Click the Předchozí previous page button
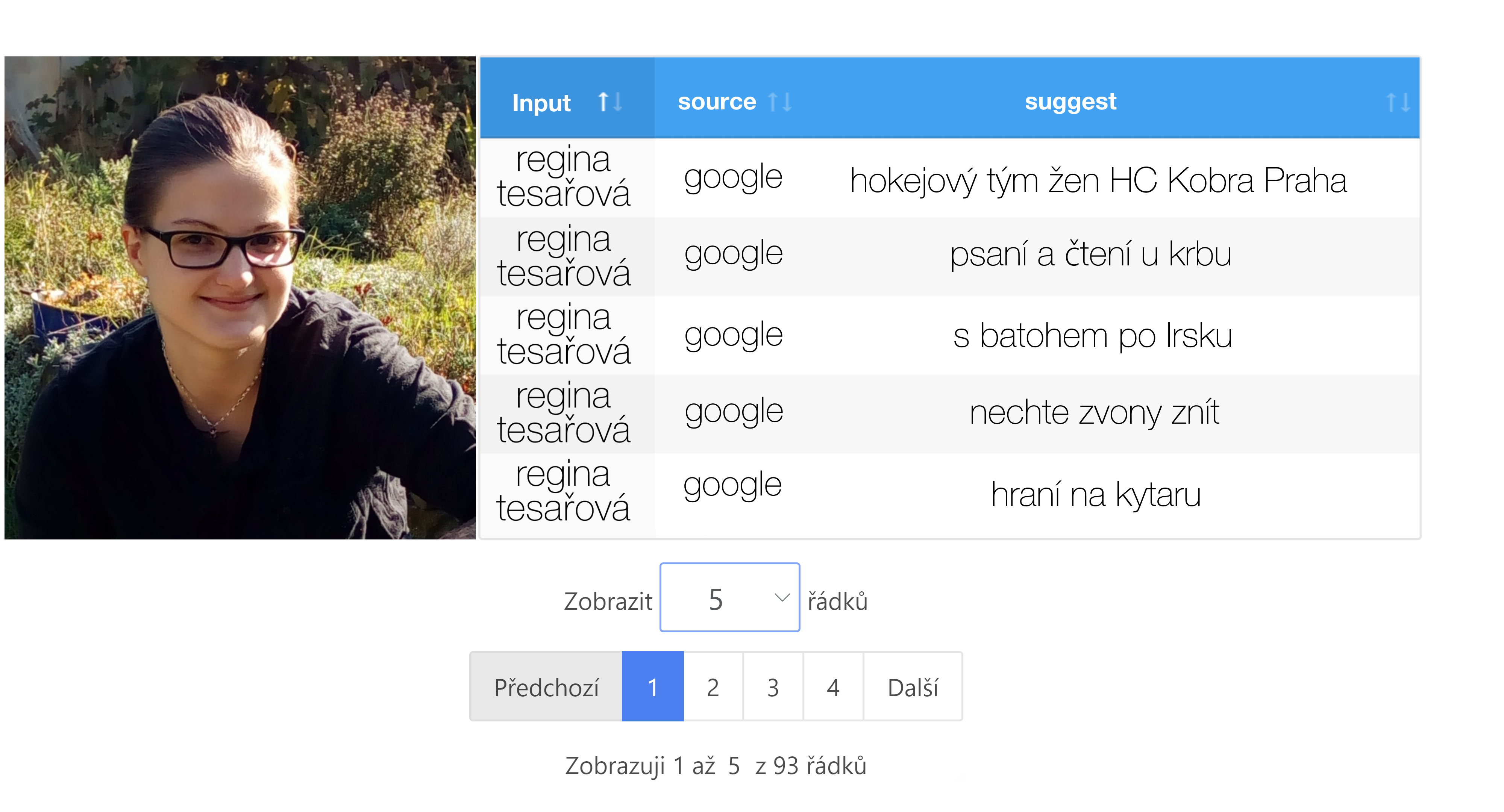 click(546, 687)
